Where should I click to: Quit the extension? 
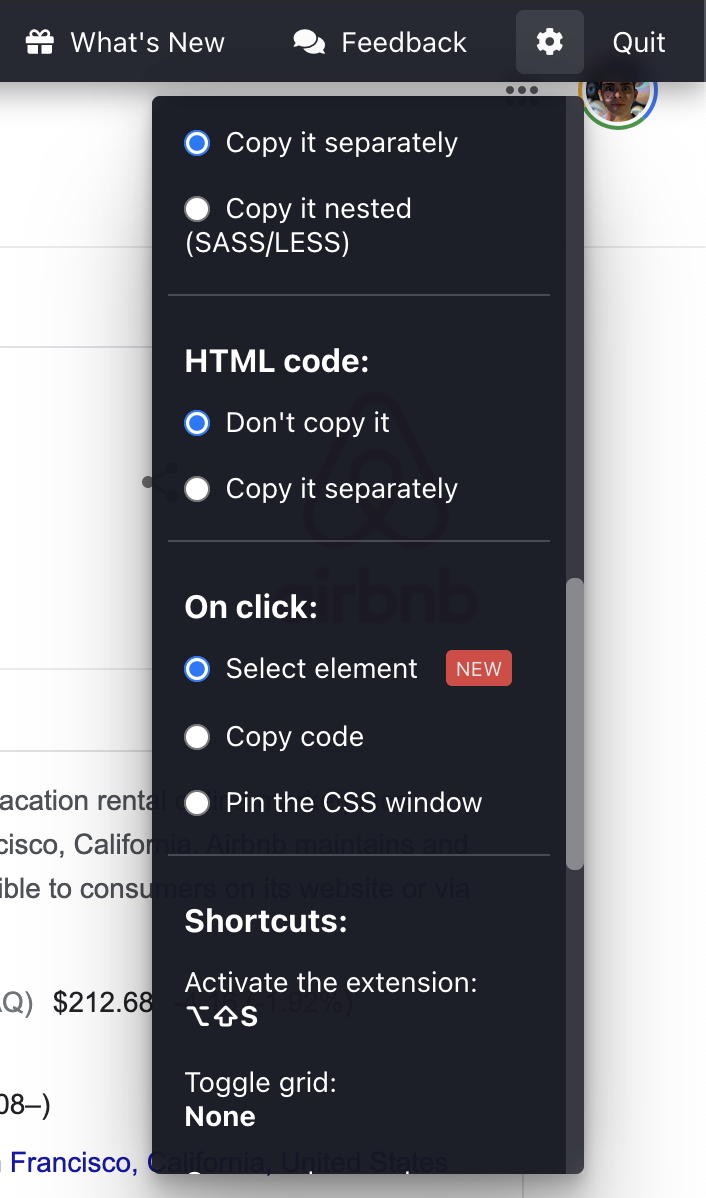coord(639,42)
